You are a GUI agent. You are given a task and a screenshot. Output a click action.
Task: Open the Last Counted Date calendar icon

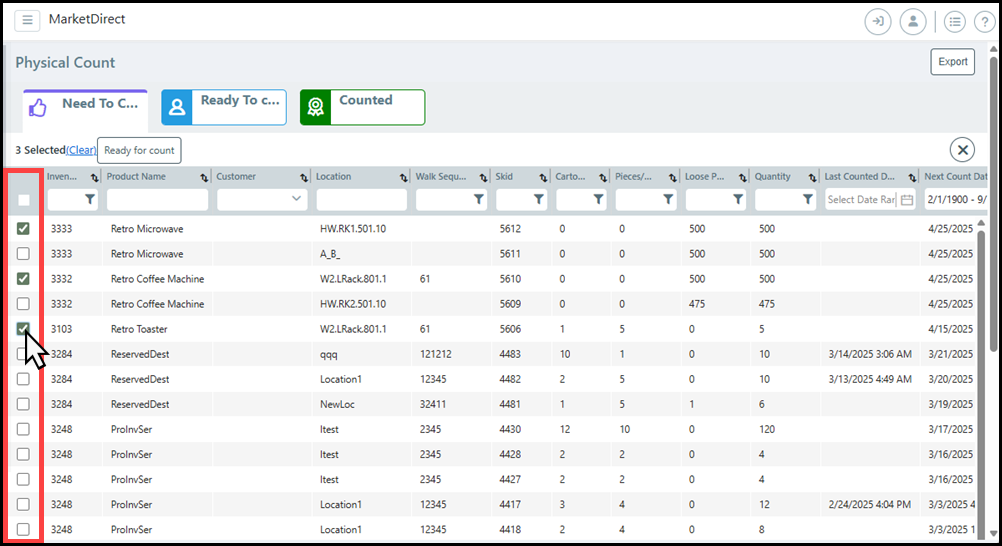906,200
